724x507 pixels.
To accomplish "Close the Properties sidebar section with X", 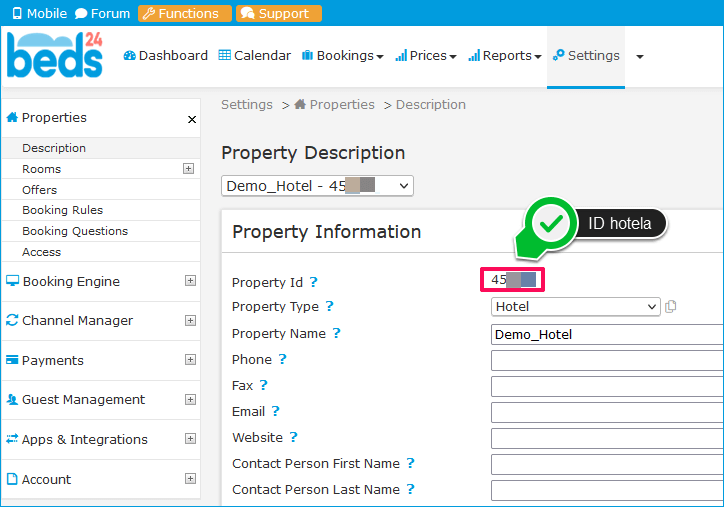I will [x=192, y=119].
